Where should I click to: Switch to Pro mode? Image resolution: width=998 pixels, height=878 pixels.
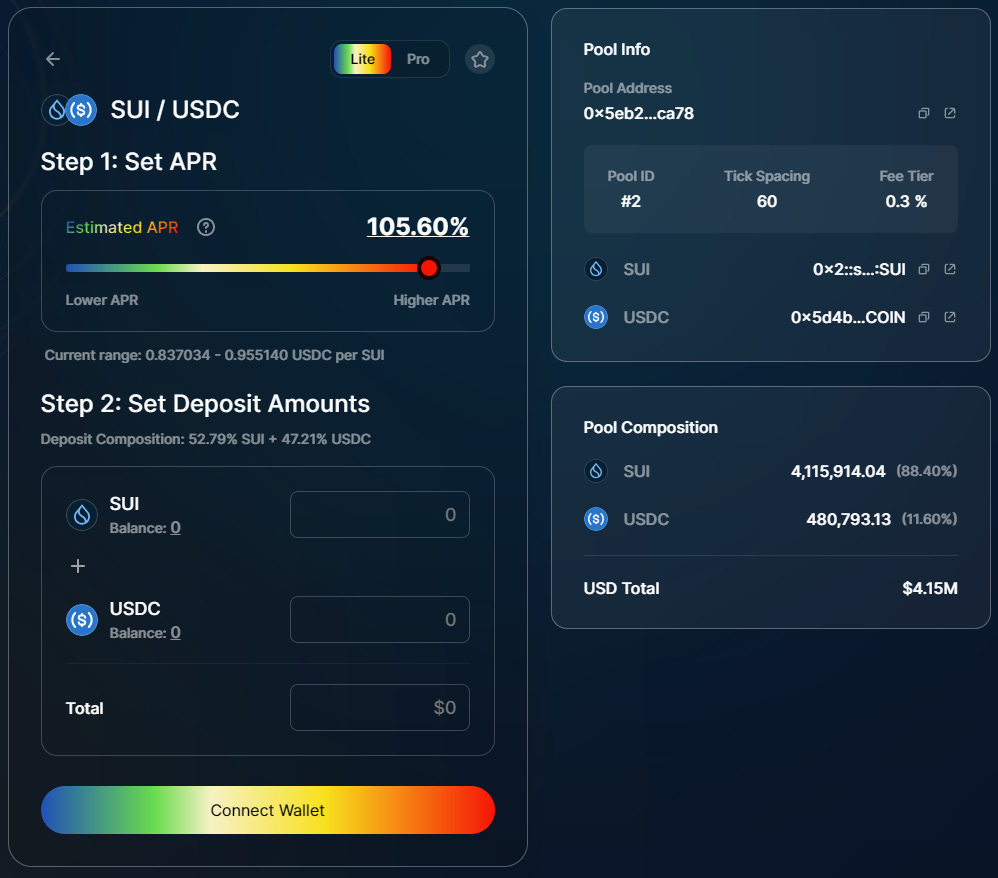[x=418, y=59]
